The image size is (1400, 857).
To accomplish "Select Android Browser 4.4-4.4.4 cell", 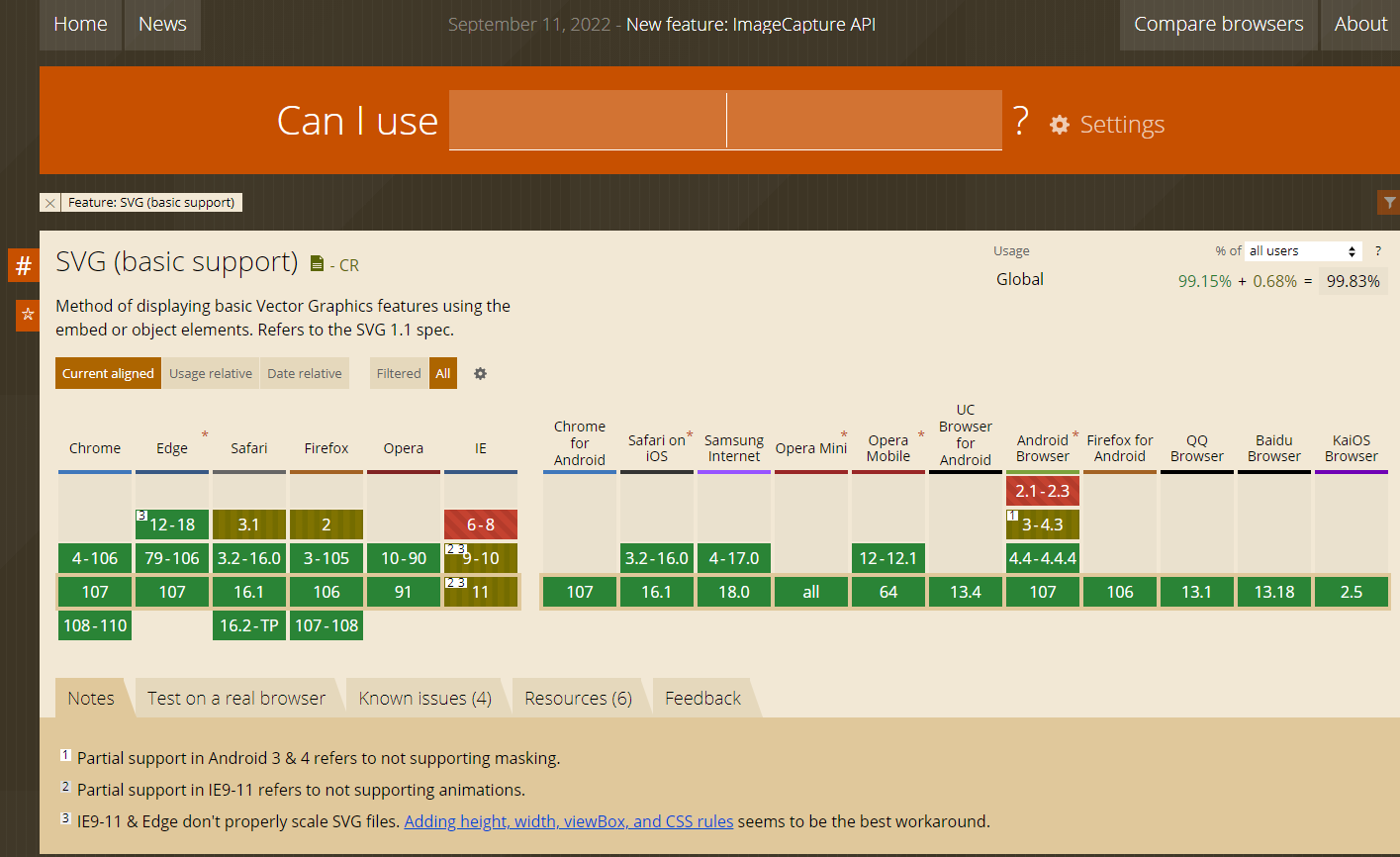I will 1043,558.
